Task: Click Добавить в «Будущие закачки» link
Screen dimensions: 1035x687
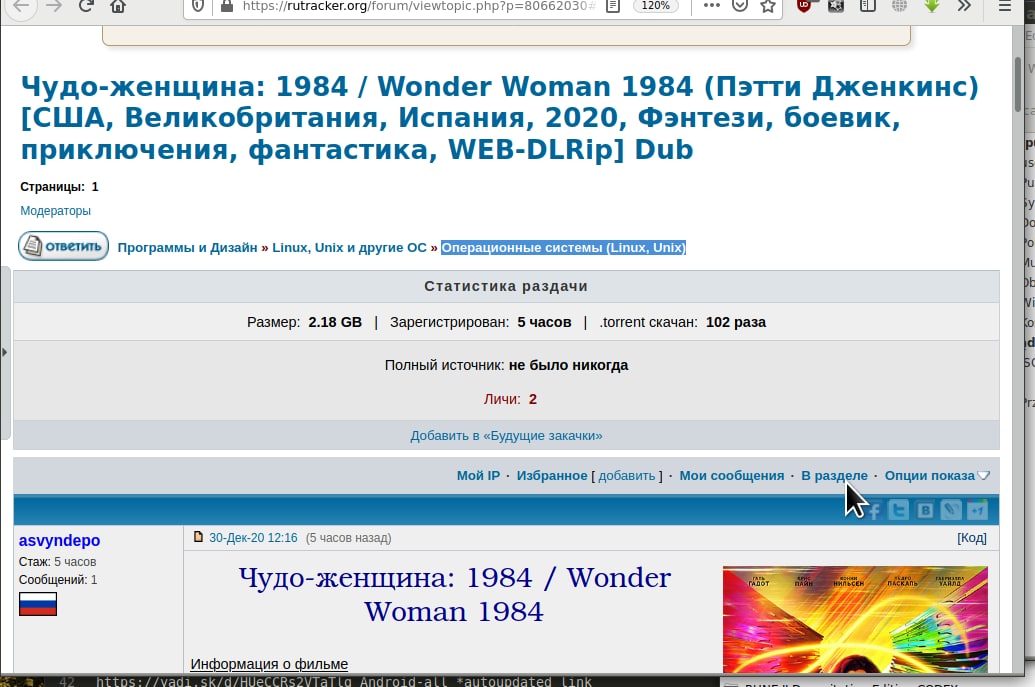Action: pyautogui.click(x=506, y=436)
